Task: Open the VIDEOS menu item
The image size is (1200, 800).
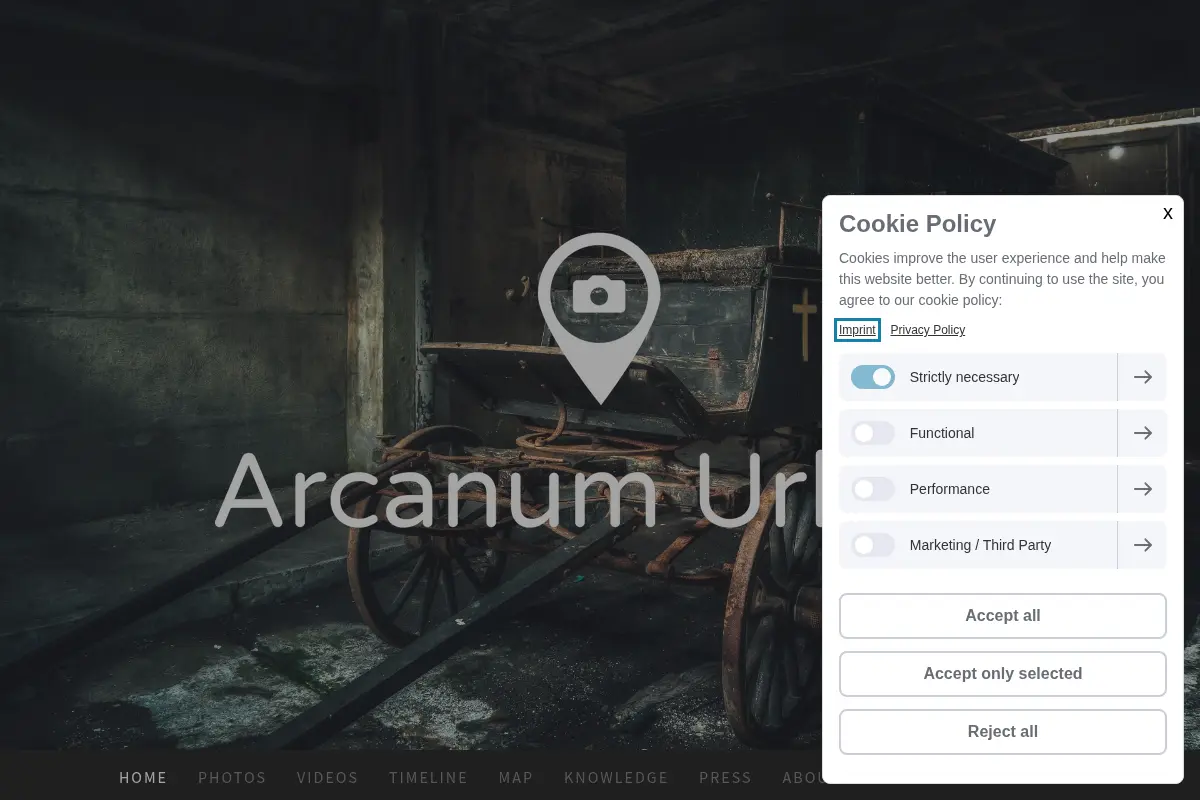Action: [328, 778]
